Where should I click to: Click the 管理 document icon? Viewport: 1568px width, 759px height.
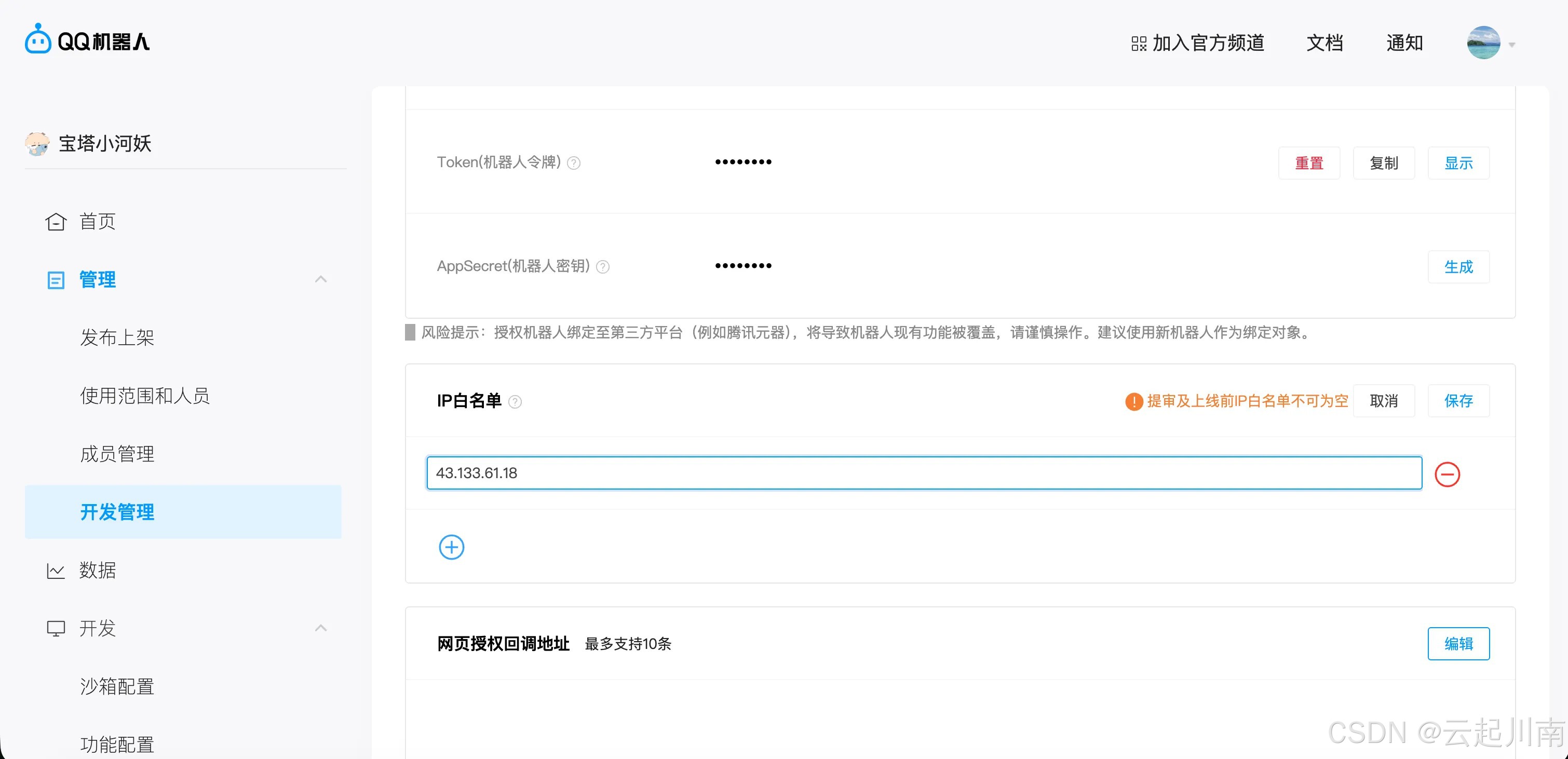[x=56, y=280]
